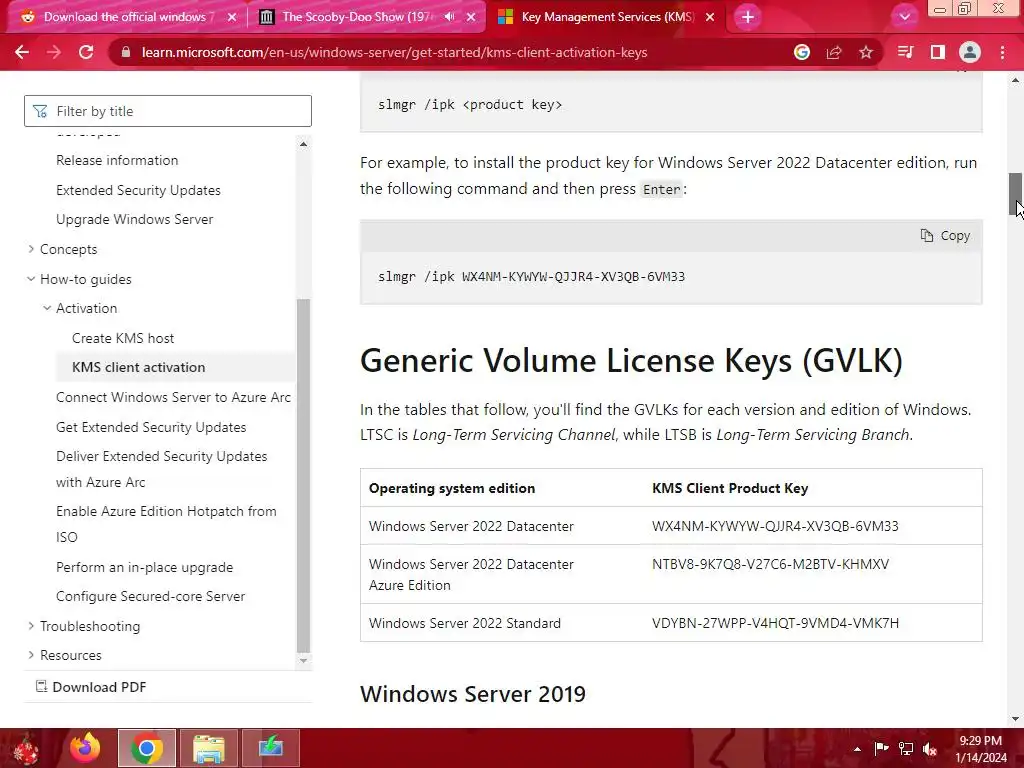This screenshot has height=768, width=1024.
Task: Open Deliver Extended Security Updates with Azure Arc
Action: point(161,469)
